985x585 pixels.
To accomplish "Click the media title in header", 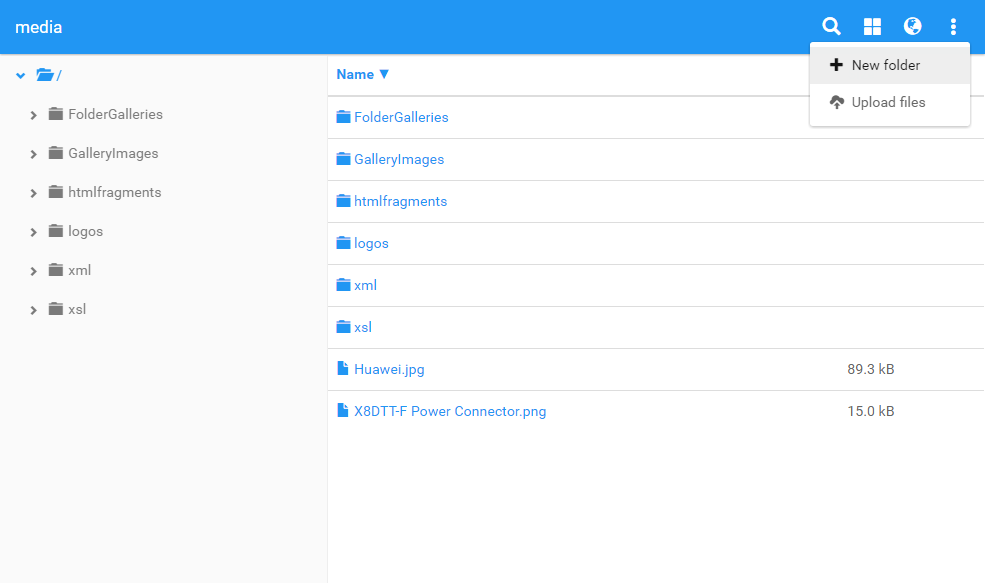I will coord(38,27).
